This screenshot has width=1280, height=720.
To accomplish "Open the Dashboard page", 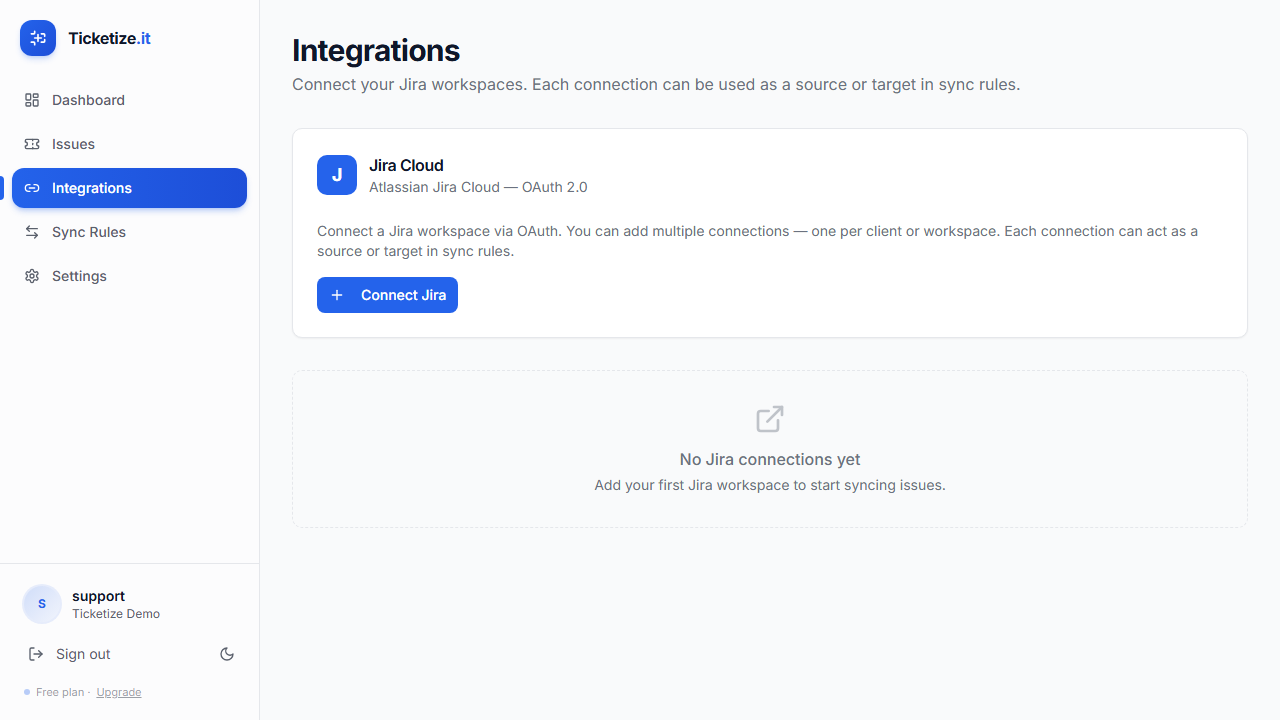I will tap(129, 100).
